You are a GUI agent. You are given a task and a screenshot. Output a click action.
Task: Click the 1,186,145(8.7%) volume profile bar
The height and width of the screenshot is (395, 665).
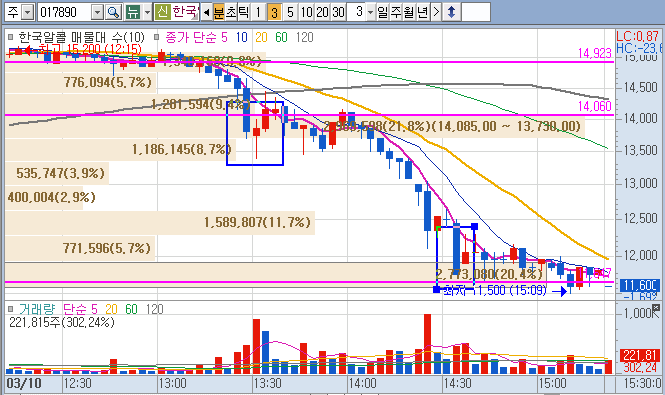[x=120, y=149]
